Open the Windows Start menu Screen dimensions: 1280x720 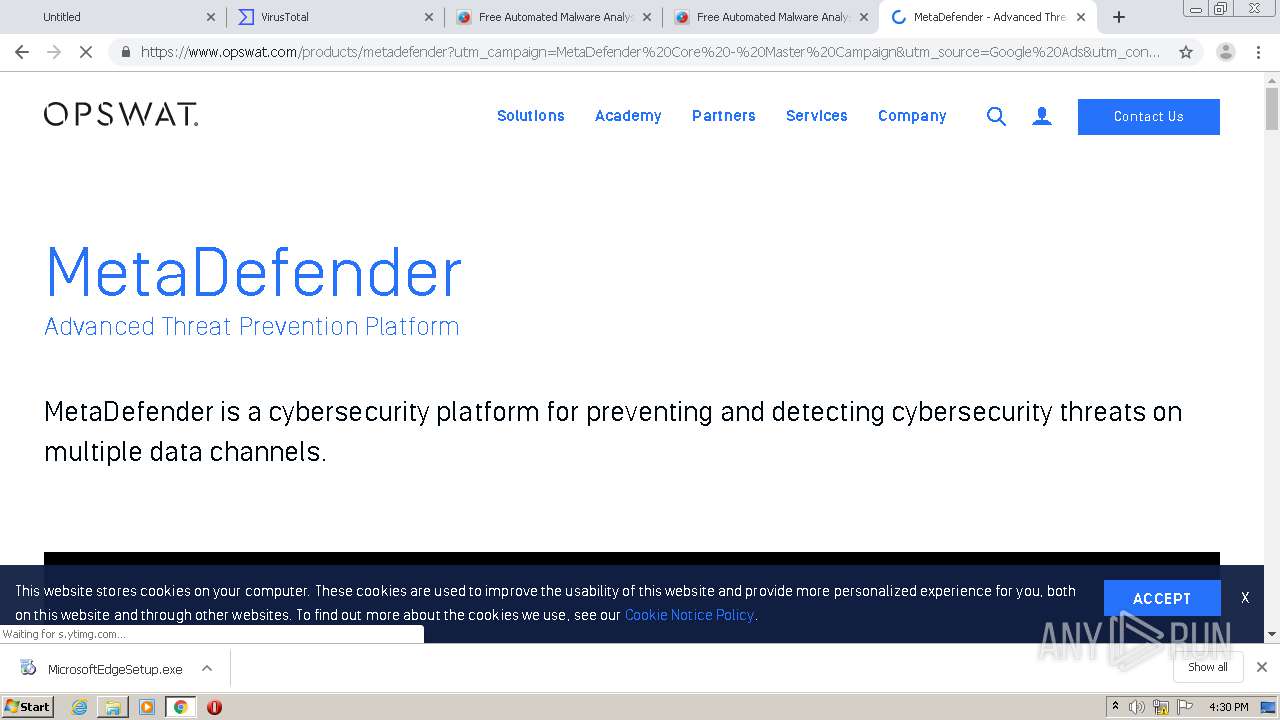pos(27,707)
